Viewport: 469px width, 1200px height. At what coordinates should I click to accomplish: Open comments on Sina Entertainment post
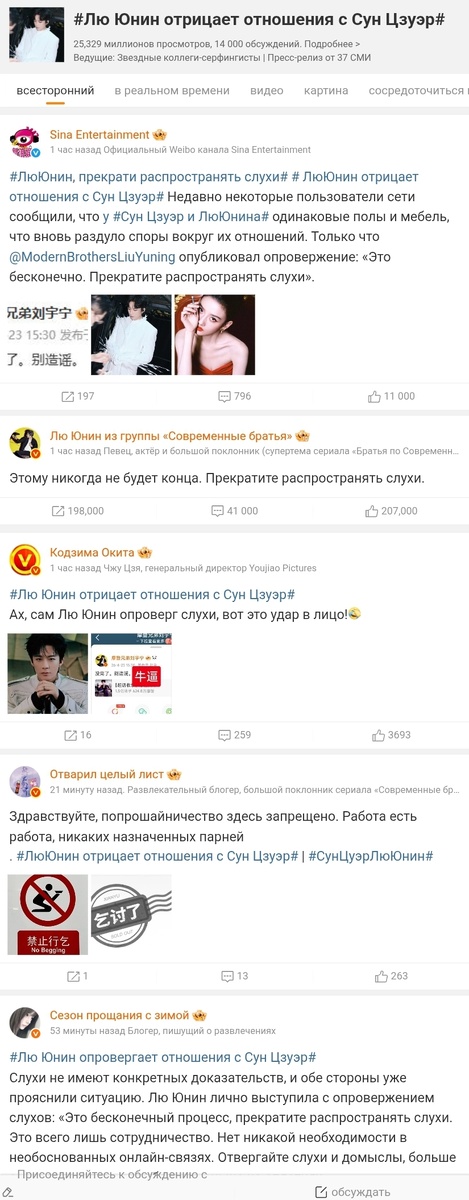pos(234,396)
